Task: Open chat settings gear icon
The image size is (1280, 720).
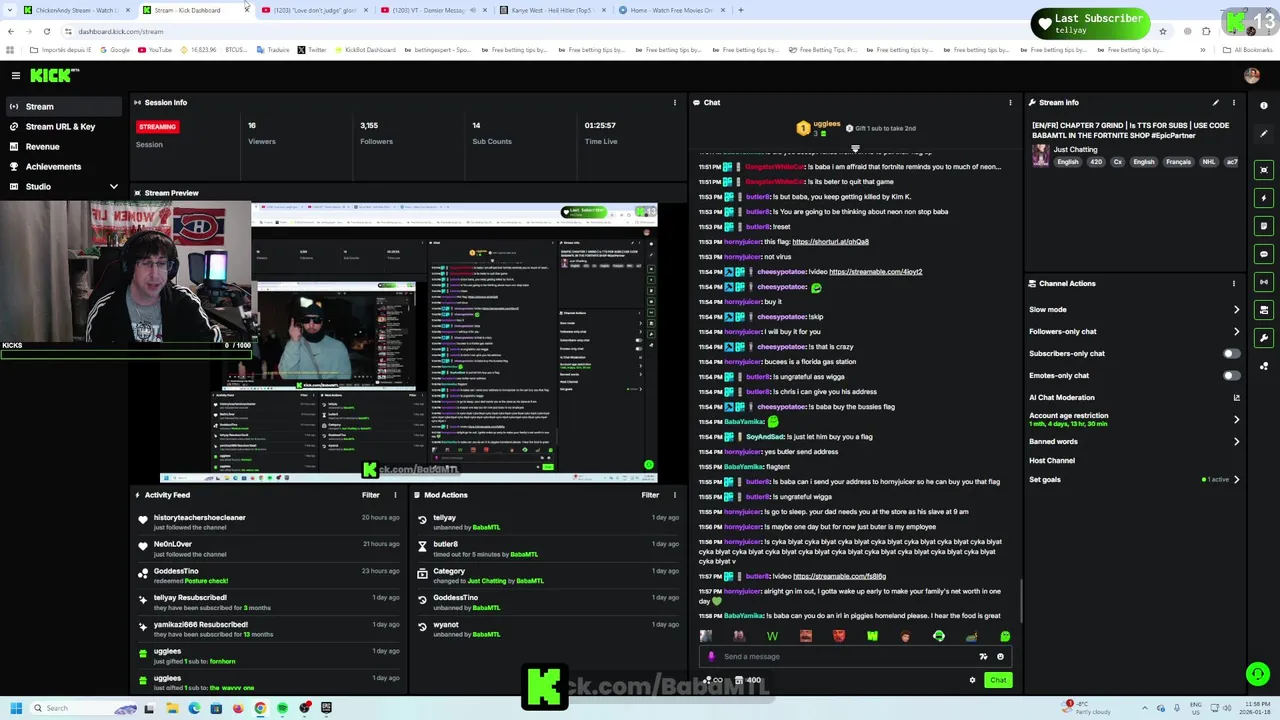Action: pyautogui.click(x=972, y=680)
